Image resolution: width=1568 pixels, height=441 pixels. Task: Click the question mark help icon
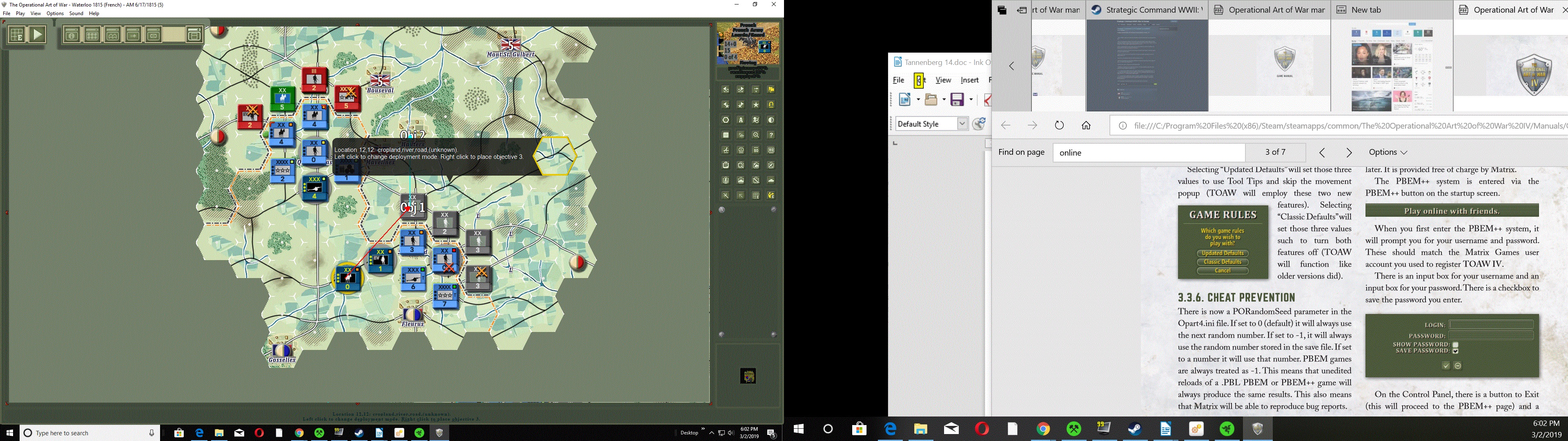(771, 135)
